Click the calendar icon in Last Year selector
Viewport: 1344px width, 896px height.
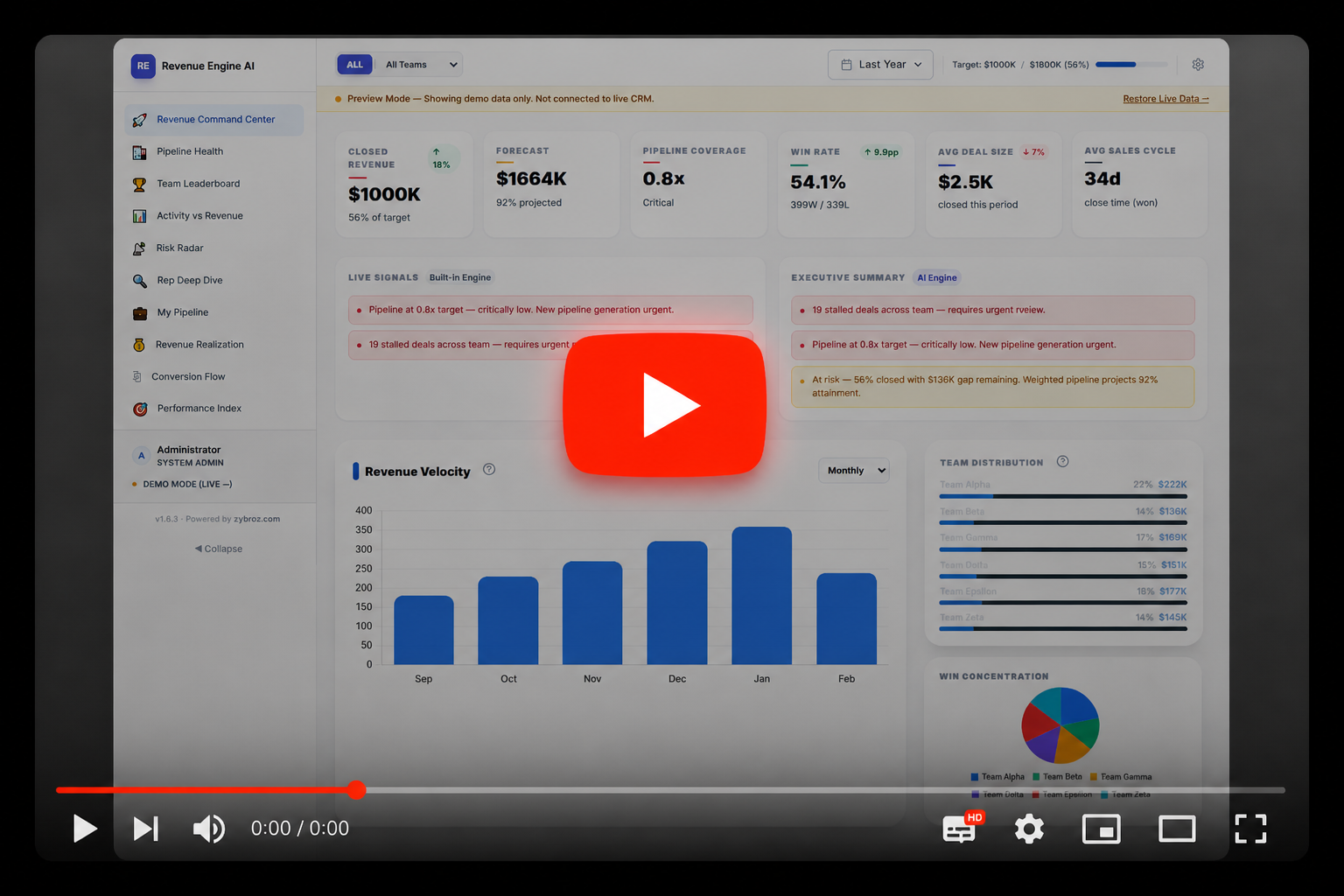(846, 65)
